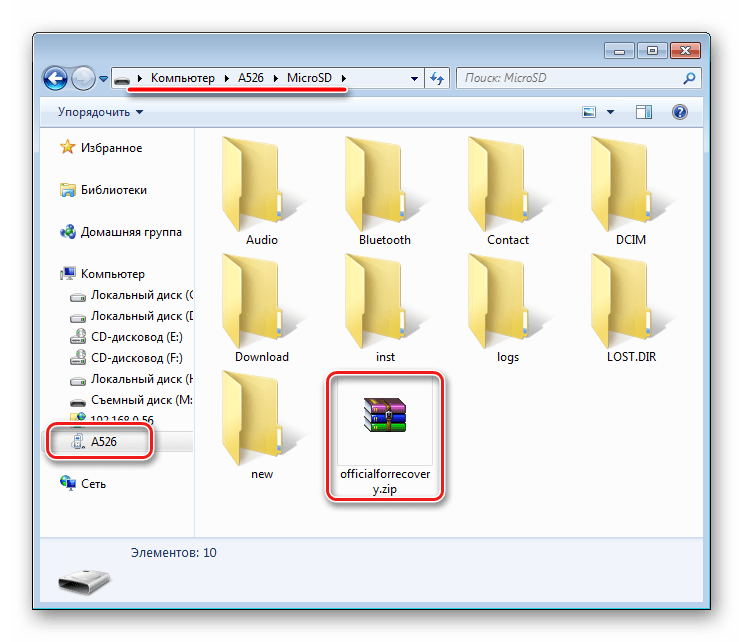
Task: Close the Explorer window
Action: (x=685, y=51)
